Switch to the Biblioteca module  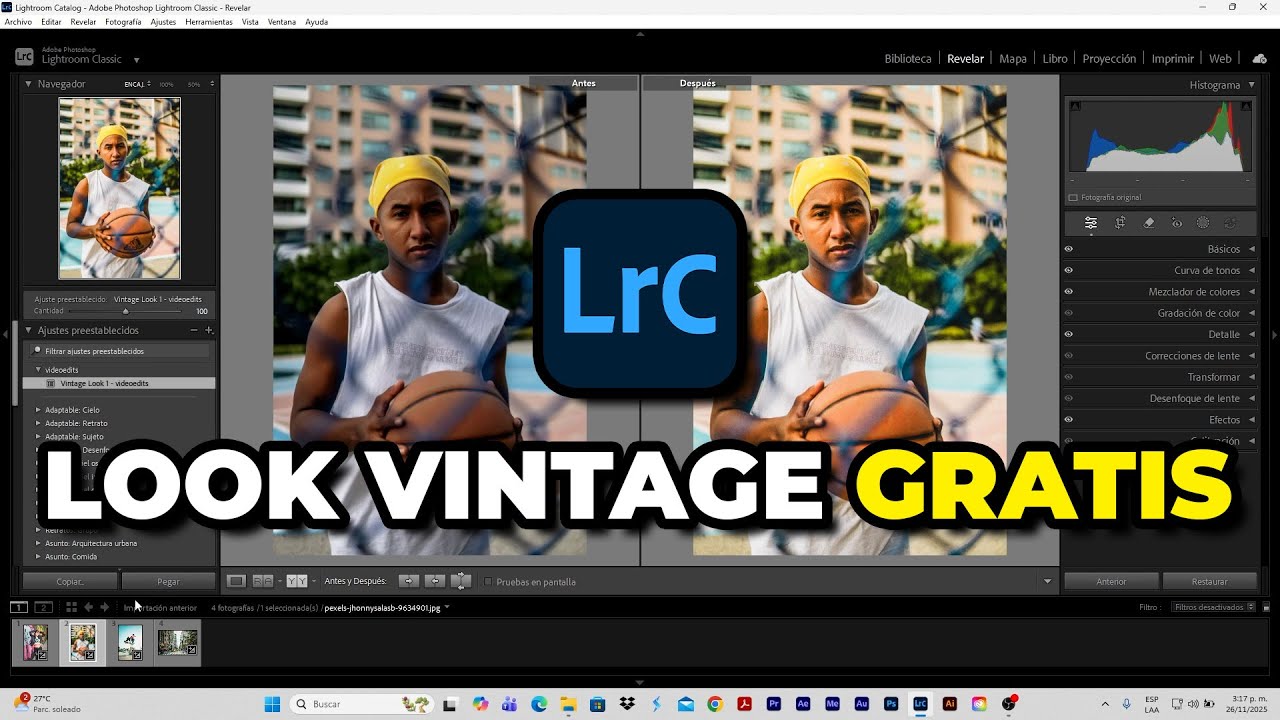coord(908,59)
